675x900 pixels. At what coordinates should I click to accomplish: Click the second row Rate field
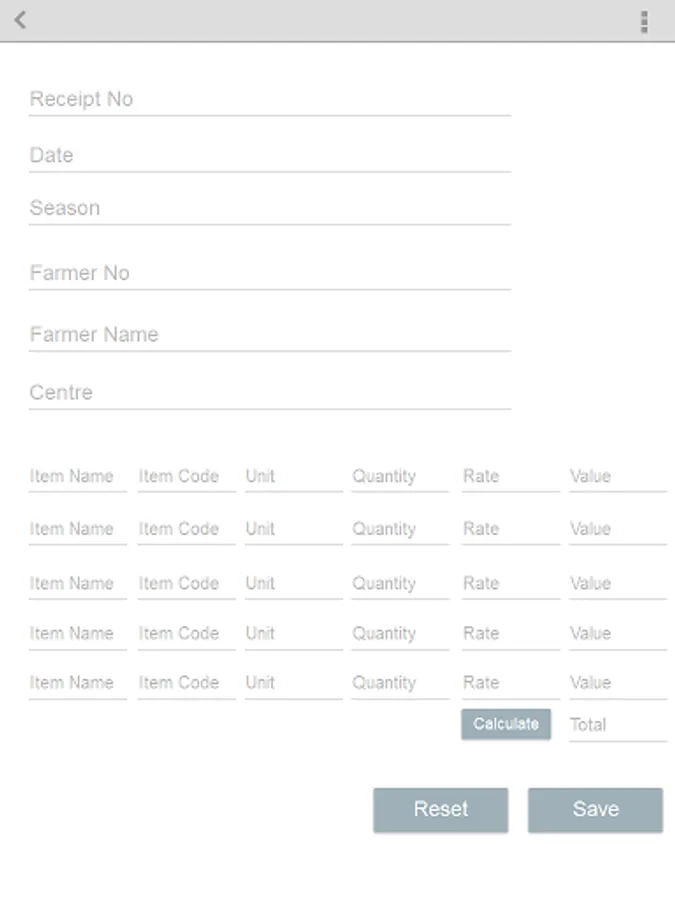[509, 529]
